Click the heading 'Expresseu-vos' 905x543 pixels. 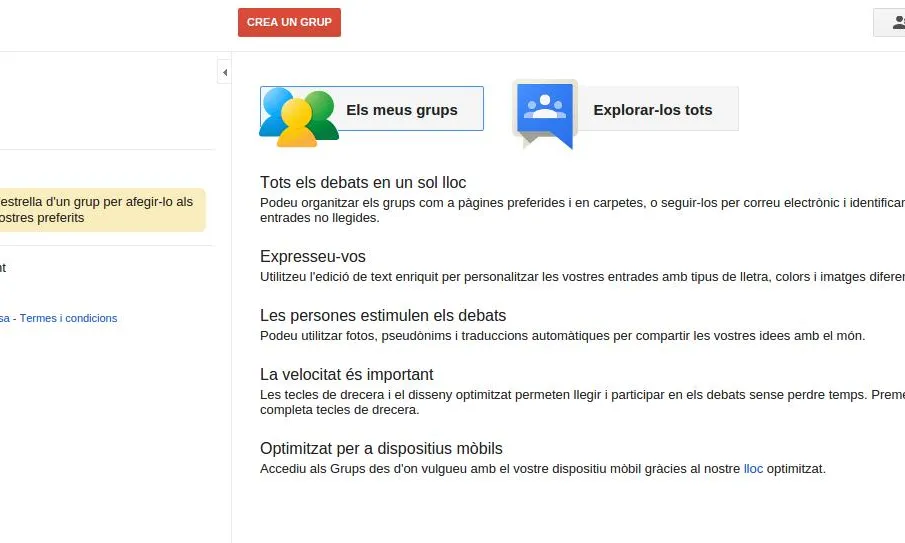[313, 256]
